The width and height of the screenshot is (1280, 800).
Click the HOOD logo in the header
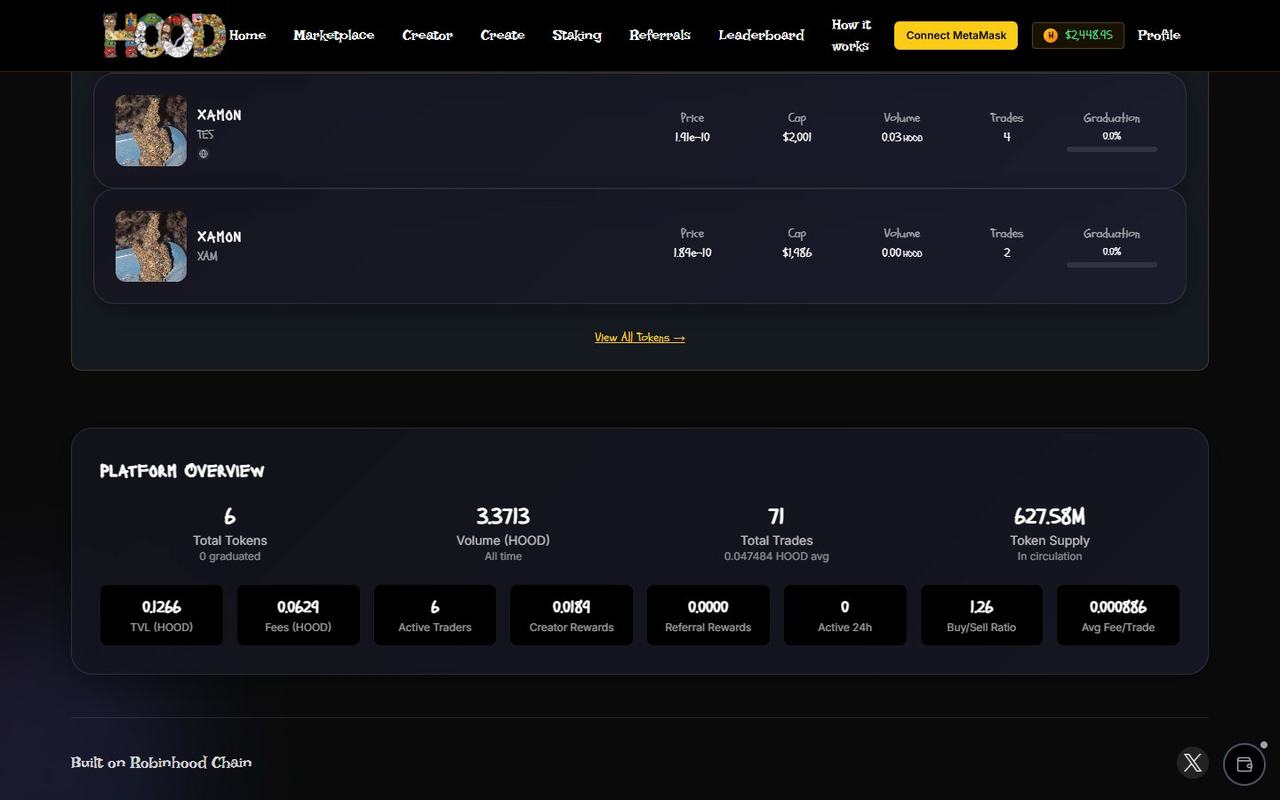164,35
